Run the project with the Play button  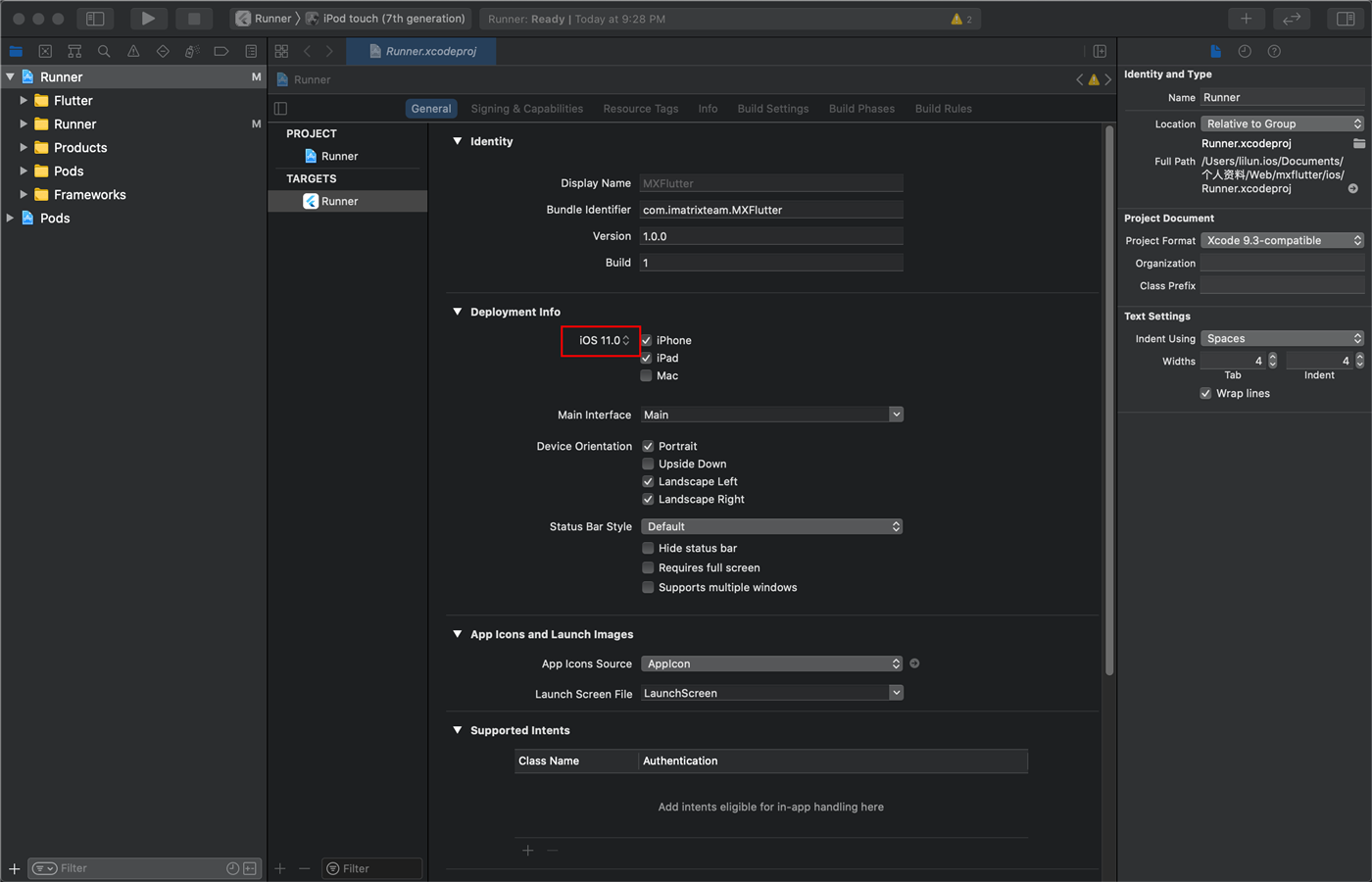click(148, 19)
